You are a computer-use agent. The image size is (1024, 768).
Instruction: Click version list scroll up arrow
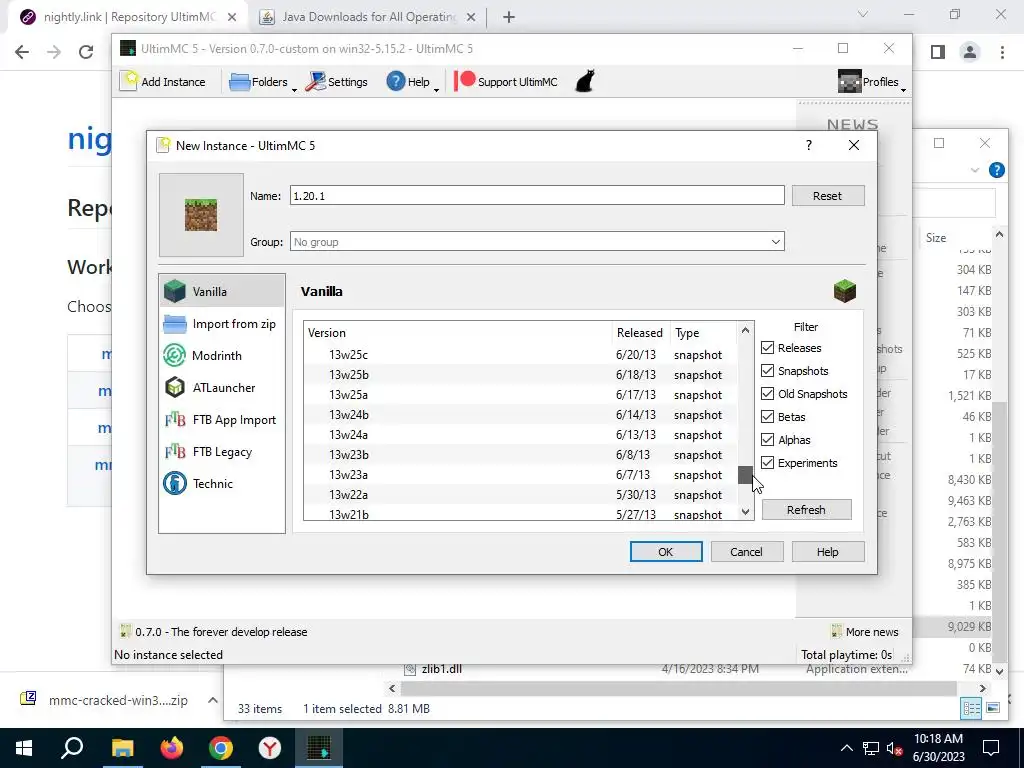pos(745,330)
